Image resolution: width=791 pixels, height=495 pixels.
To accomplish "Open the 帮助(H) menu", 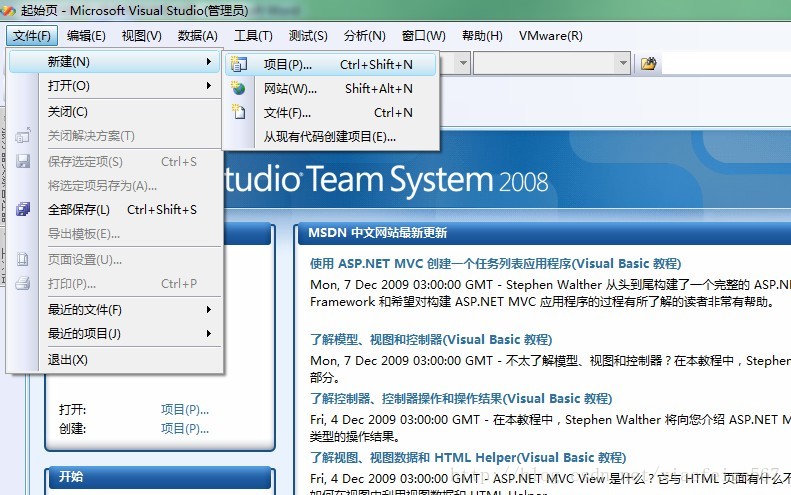I will [482, 36].
